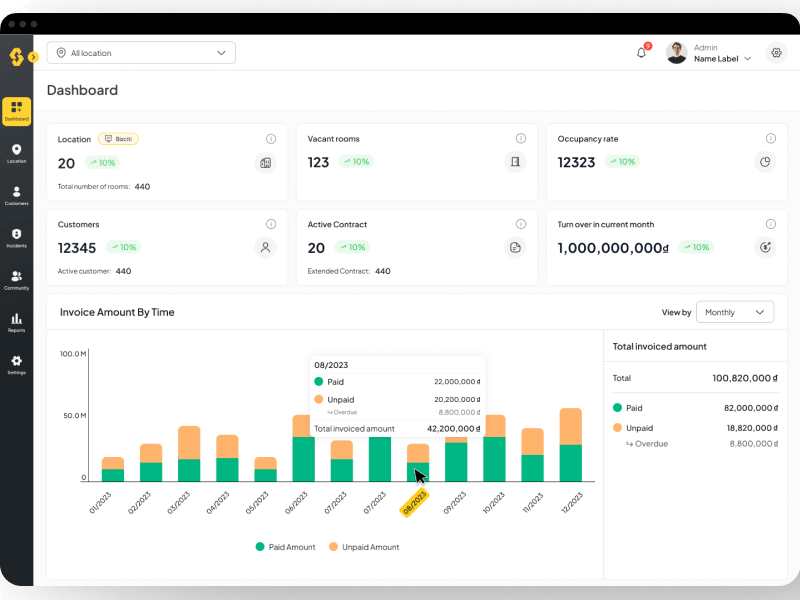
Task: Open Settings in the sidebar
Action: coord(16,365)
